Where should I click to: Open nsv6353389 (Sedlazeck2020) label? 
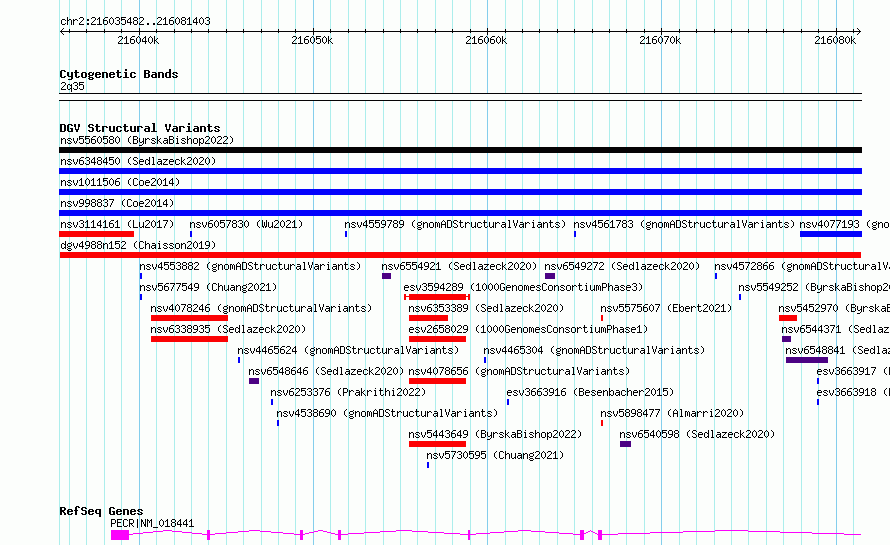pos(486,308)
